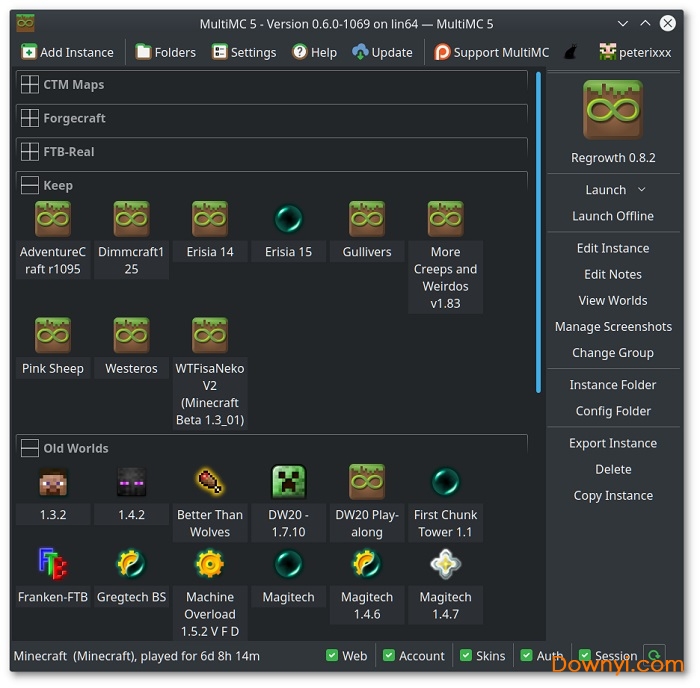The width and height of the screenshot is (700, 688).
Task: Click the 1.4.2 Enderman instance icon
Action: click(131, 482)
